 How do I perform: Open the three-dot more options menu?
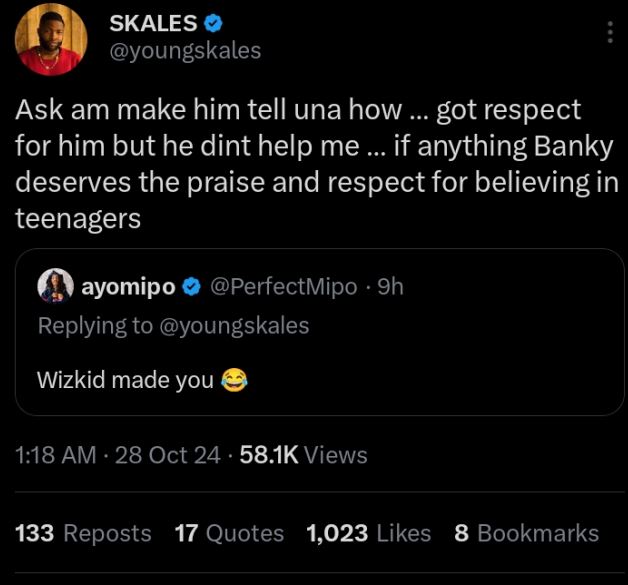coord(610,34)
